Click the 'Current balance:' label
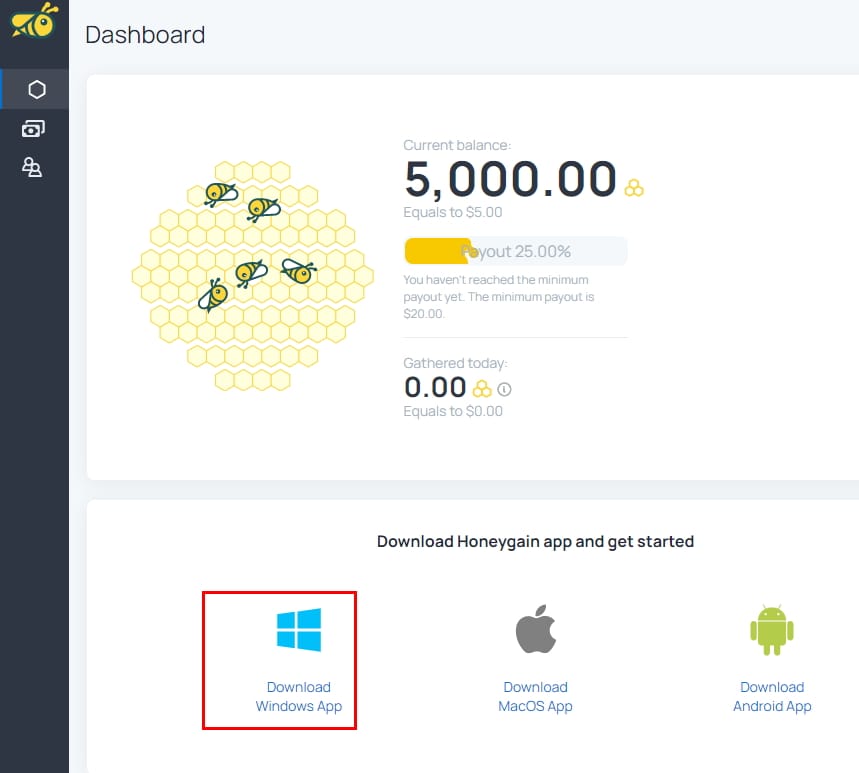Image resolution: width=859 pixels, height=773 pixels. coord(457,145)
